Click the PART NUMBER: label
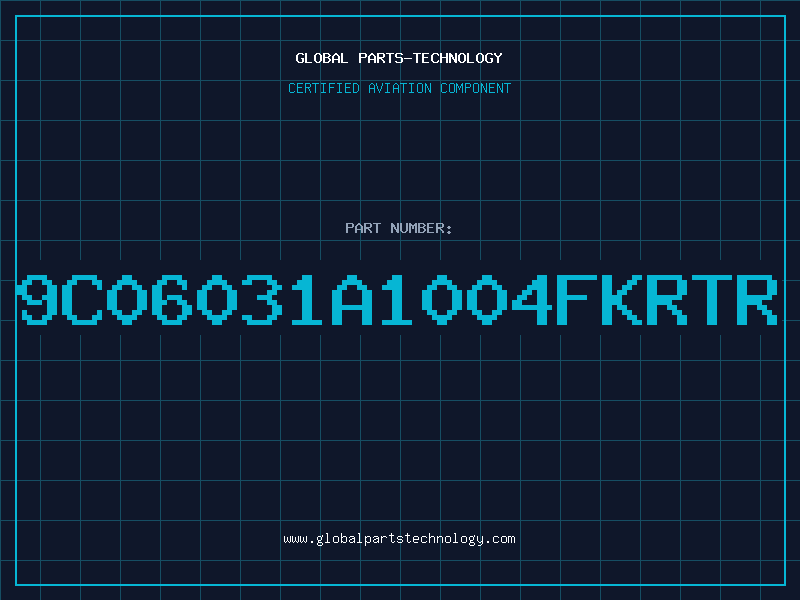This screenshot has width=800, height=600. click(x=399, y=228)
